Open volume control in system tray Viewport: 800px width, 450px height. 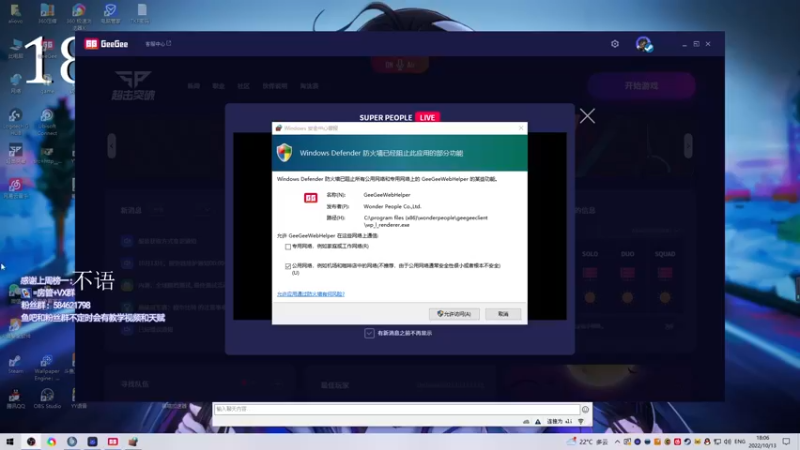click(x=727, y=442)
